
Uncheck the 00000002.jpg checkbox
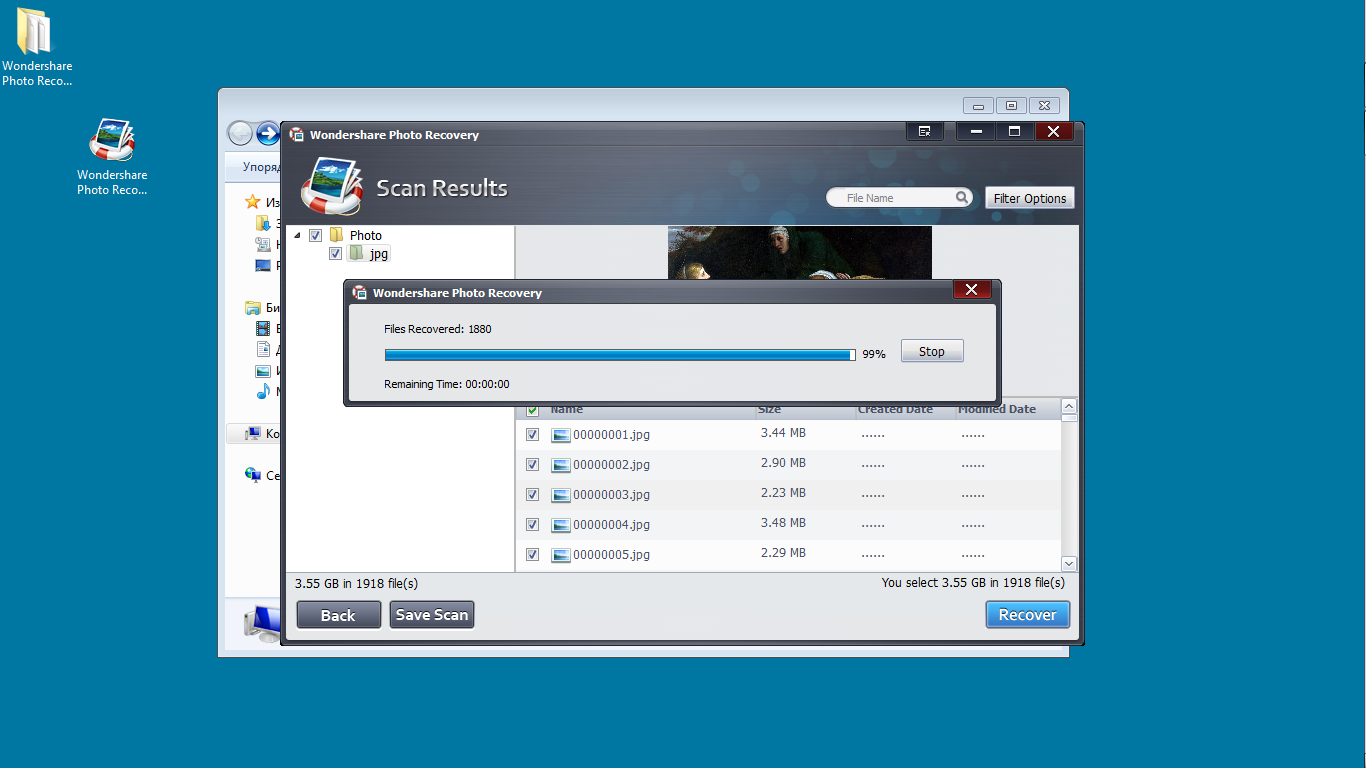532,465
